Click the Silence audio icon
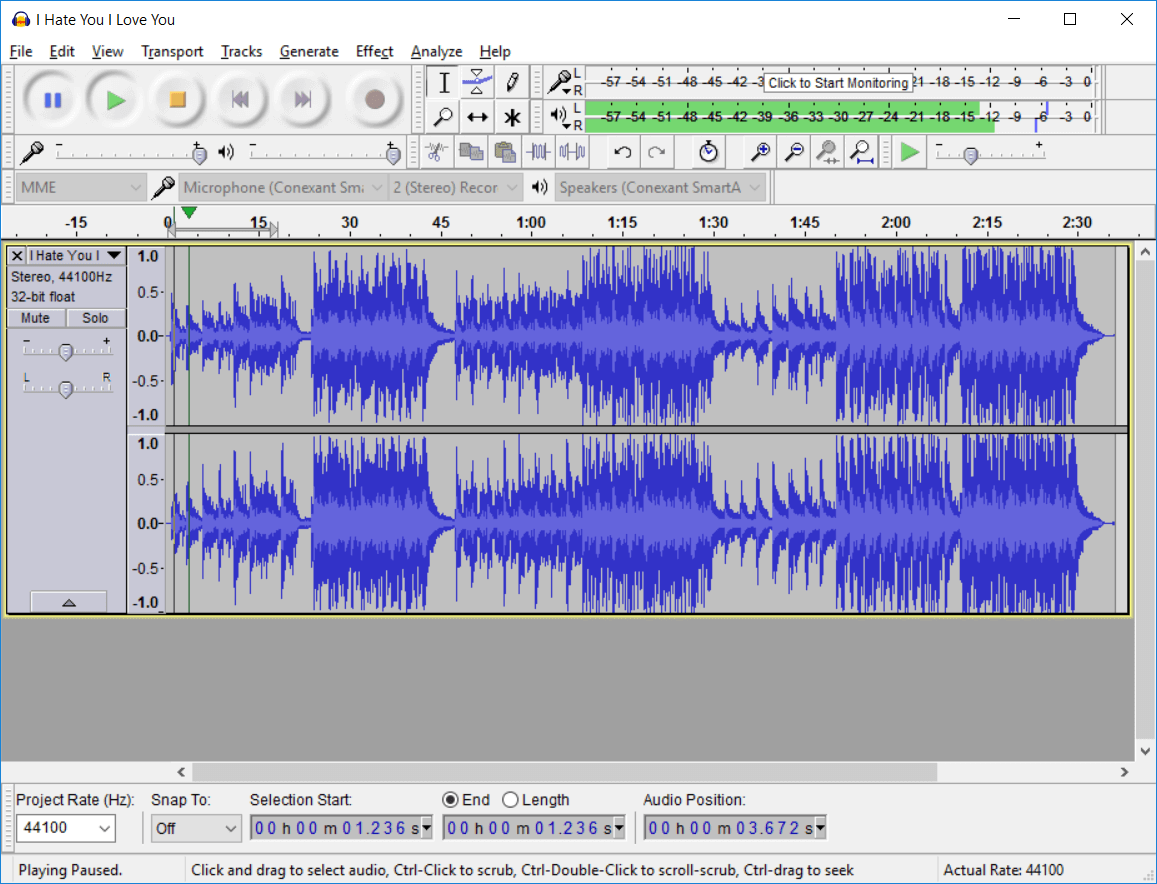Viewport: 1157px width, 884px height. [x=573, y=153]
